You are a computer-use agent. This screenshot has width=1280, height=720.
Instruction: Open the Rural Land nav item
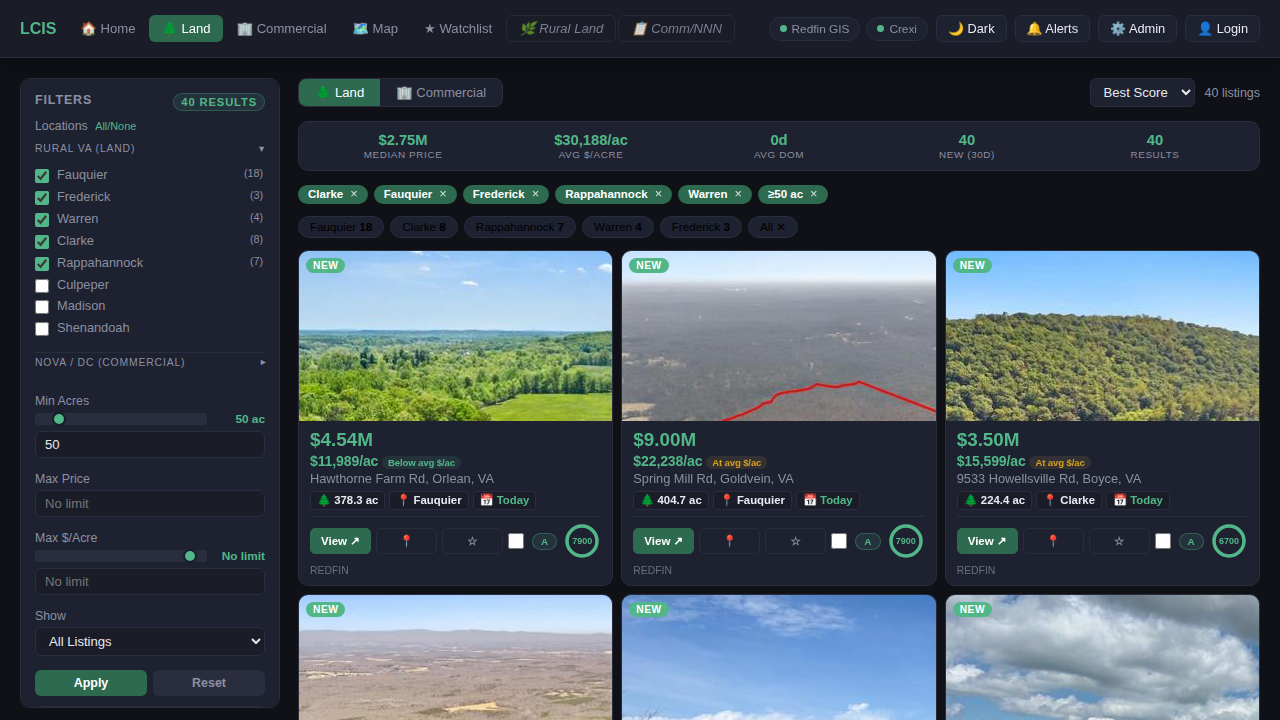coord(561,28)
